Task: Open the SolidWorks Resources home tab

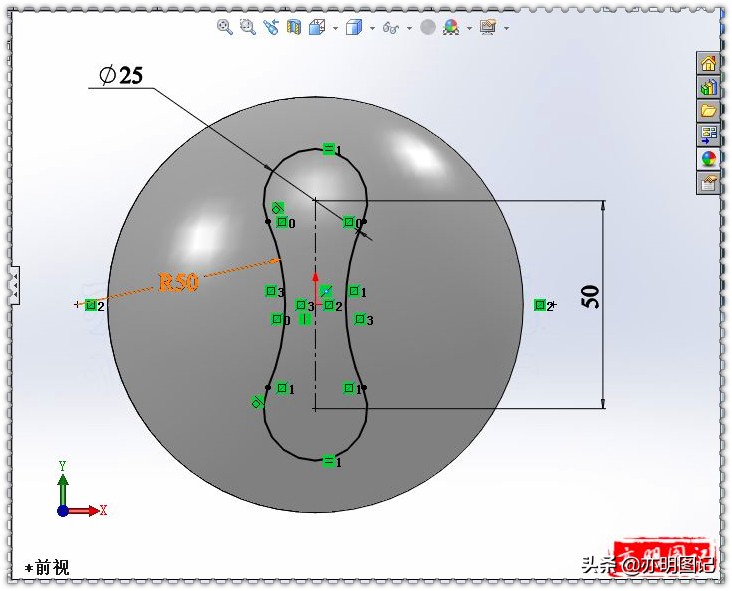Action: pyautogui.click(x=708, y=63)
